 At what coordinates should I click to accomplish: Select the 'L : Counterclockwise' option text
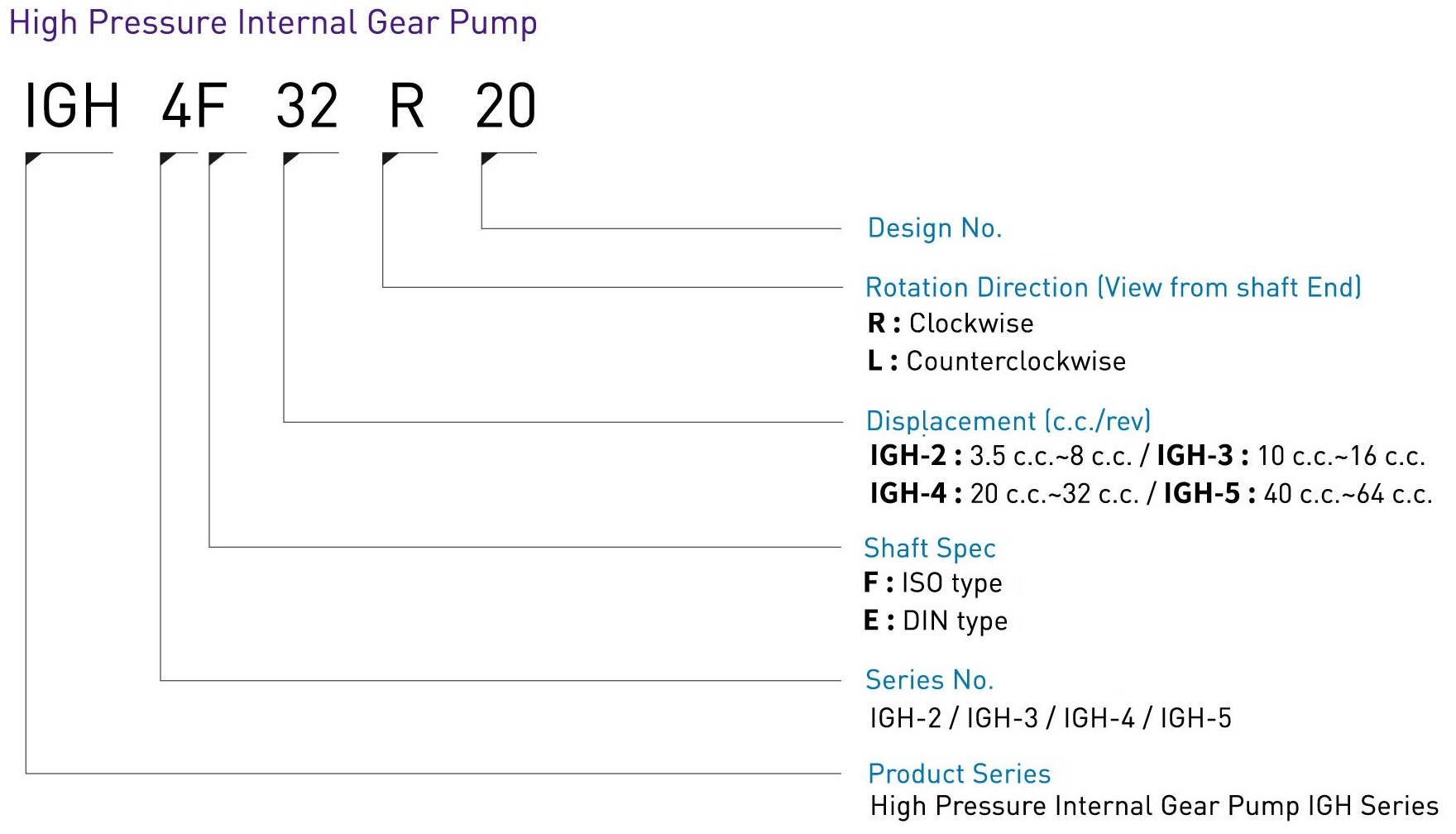tap(996, 362)
